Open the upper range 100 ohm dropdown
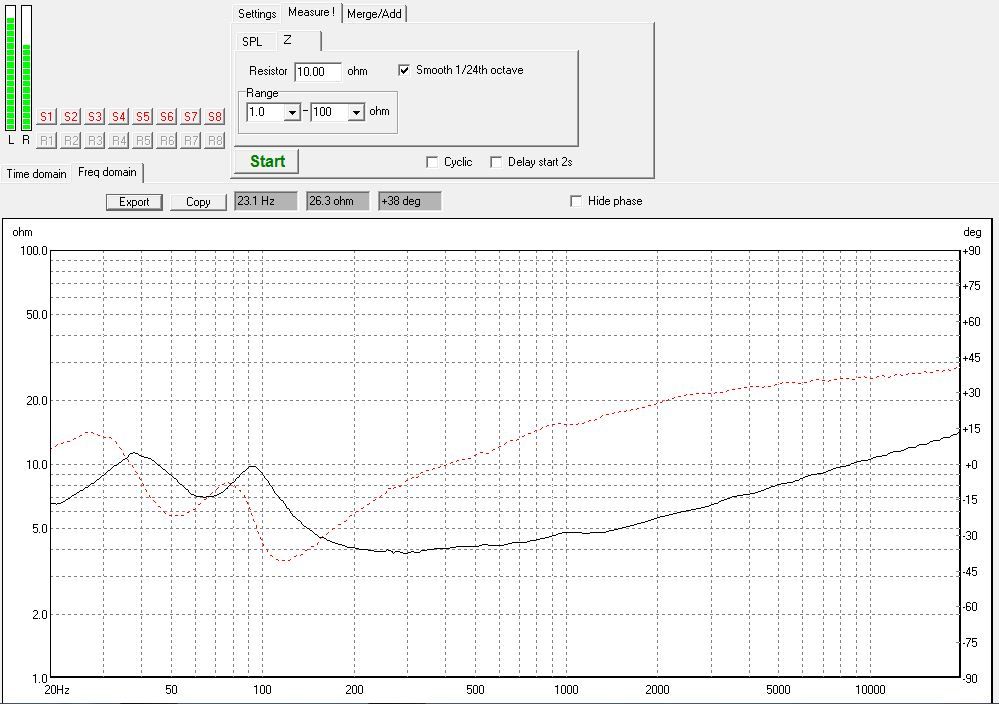Screen dimensions: 999x704 pyautogui.click(x=356, y=113)
